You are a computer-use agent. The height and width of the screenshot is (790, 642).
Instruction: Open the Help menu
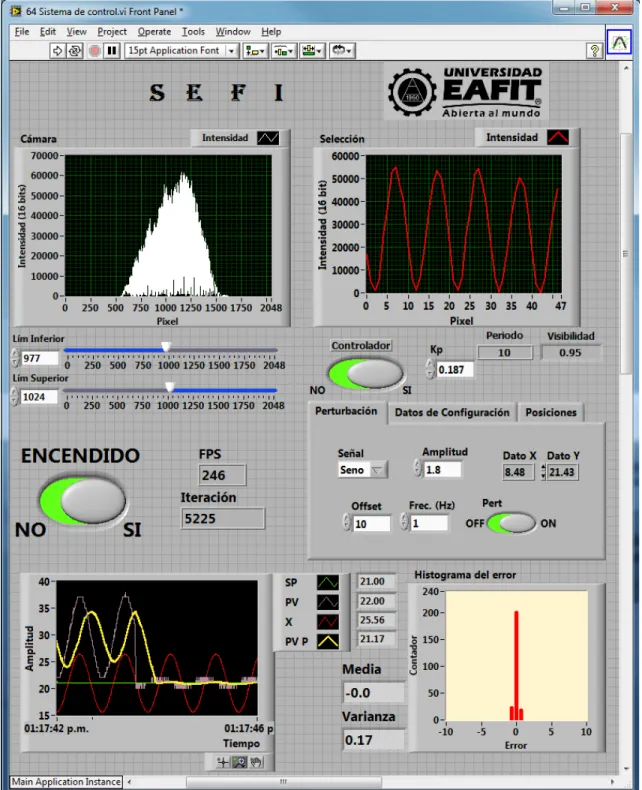[271, 32]
